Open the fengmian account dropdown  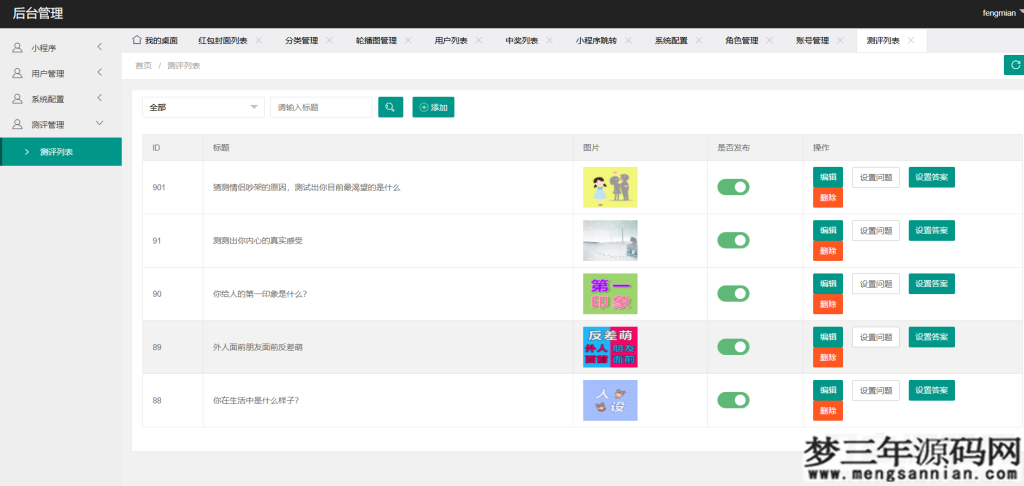pyautogui.click(x=1002, y=13)
